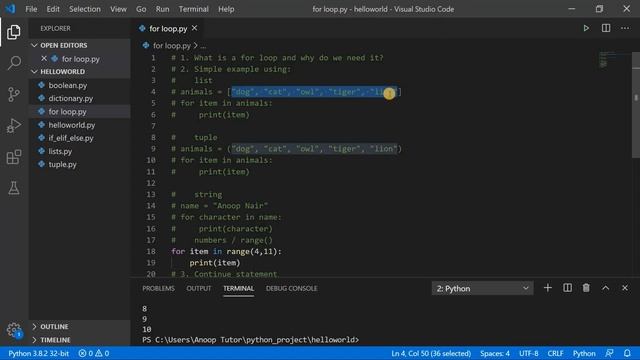Open the Selection menu
This screenshot has height=360, width=640.
pyautogui.click(x=84, y=9)
